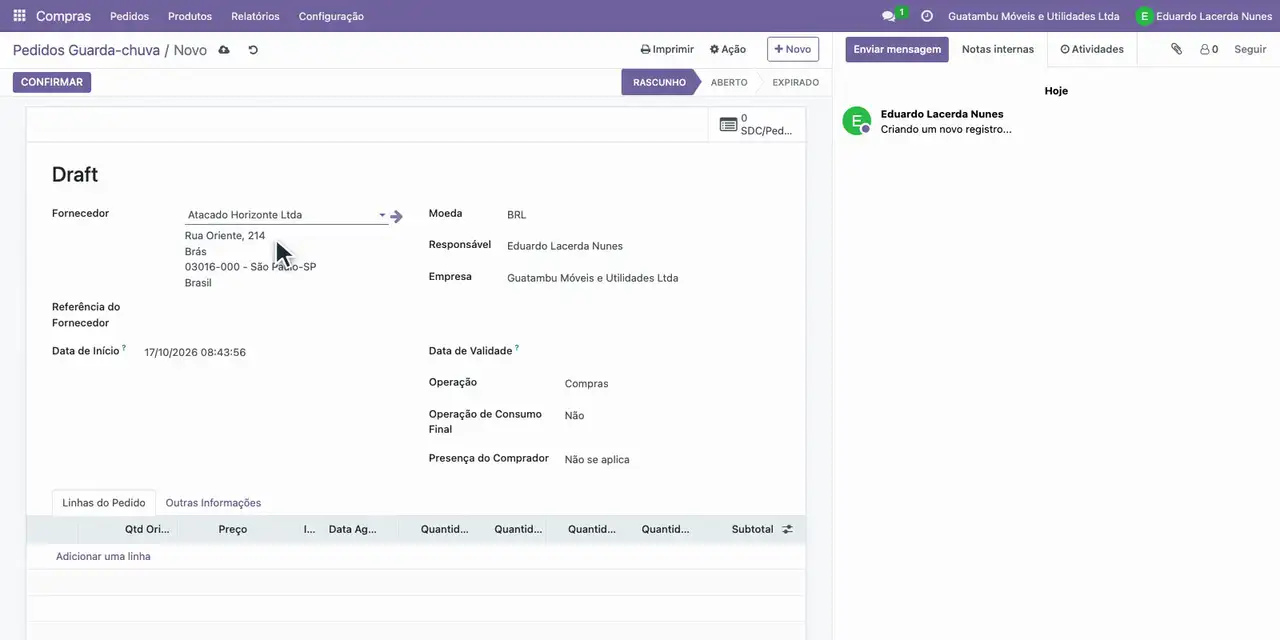Screen dimensions: 1280x640
Task: Go back to Pedidos Guarda-chuva breadcrumb
Action: coord(86,50)
